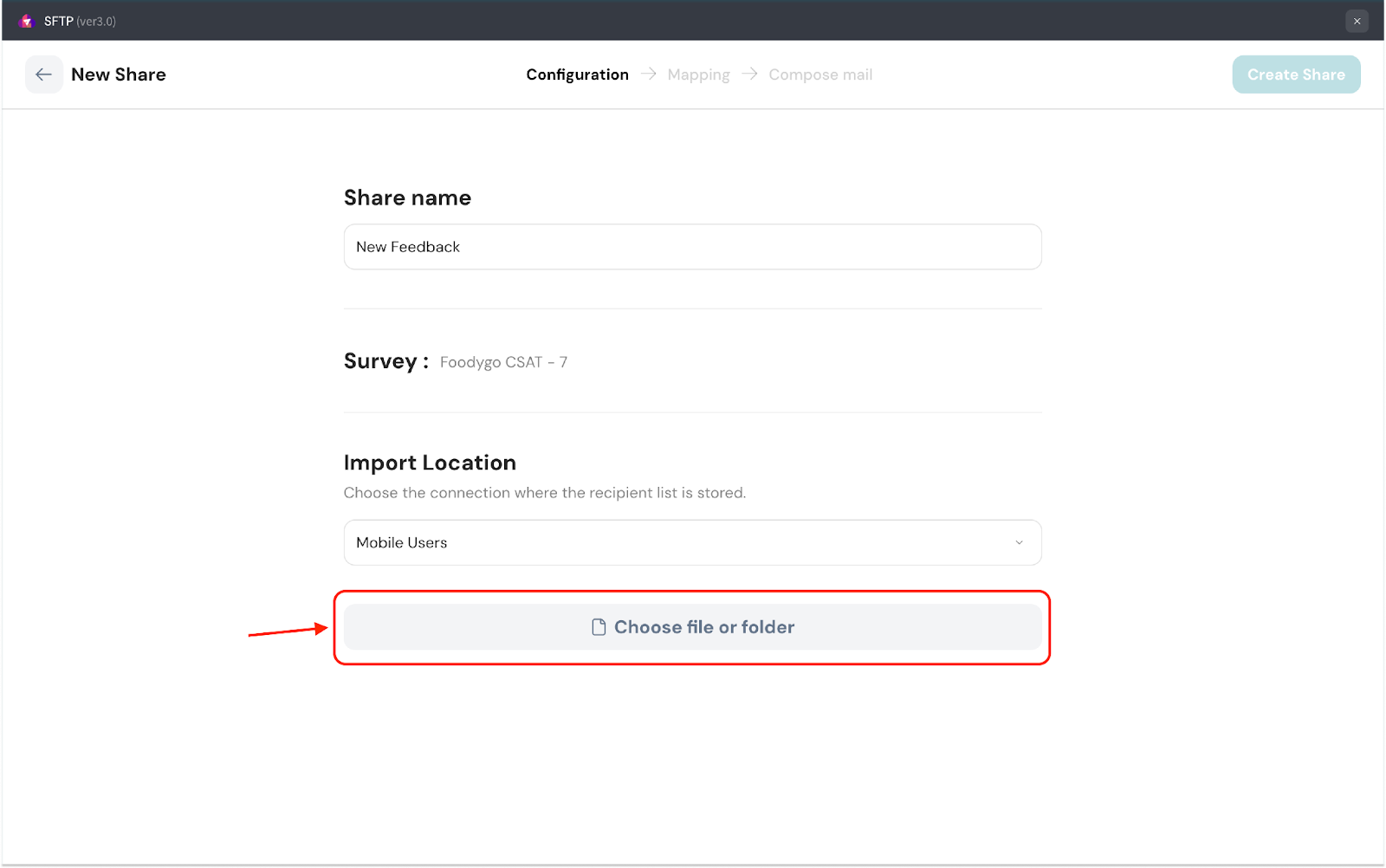Click the SFTP (ver3.0) title text
Screen dimensions: 1386x868
pos(80,21)
